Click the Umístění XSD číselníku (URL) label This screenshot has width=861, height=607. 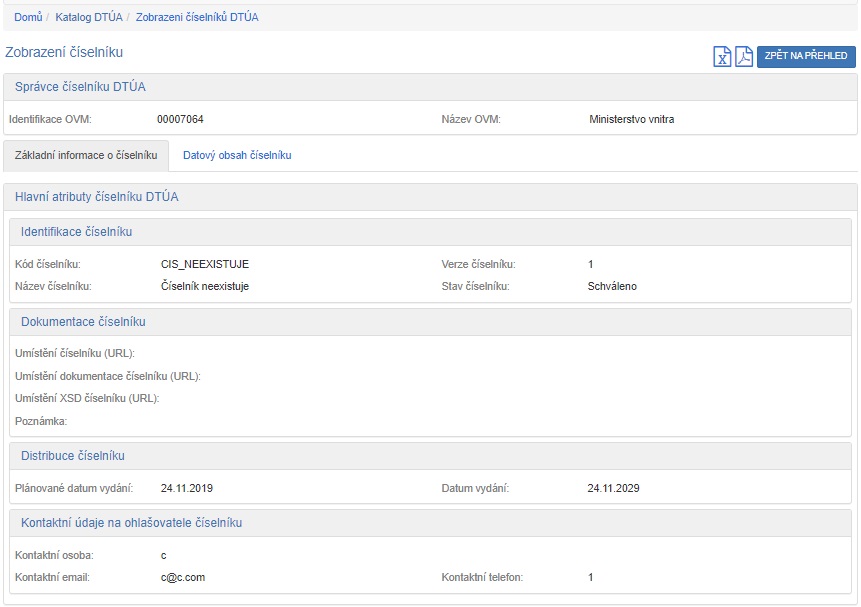coord(87,398)
